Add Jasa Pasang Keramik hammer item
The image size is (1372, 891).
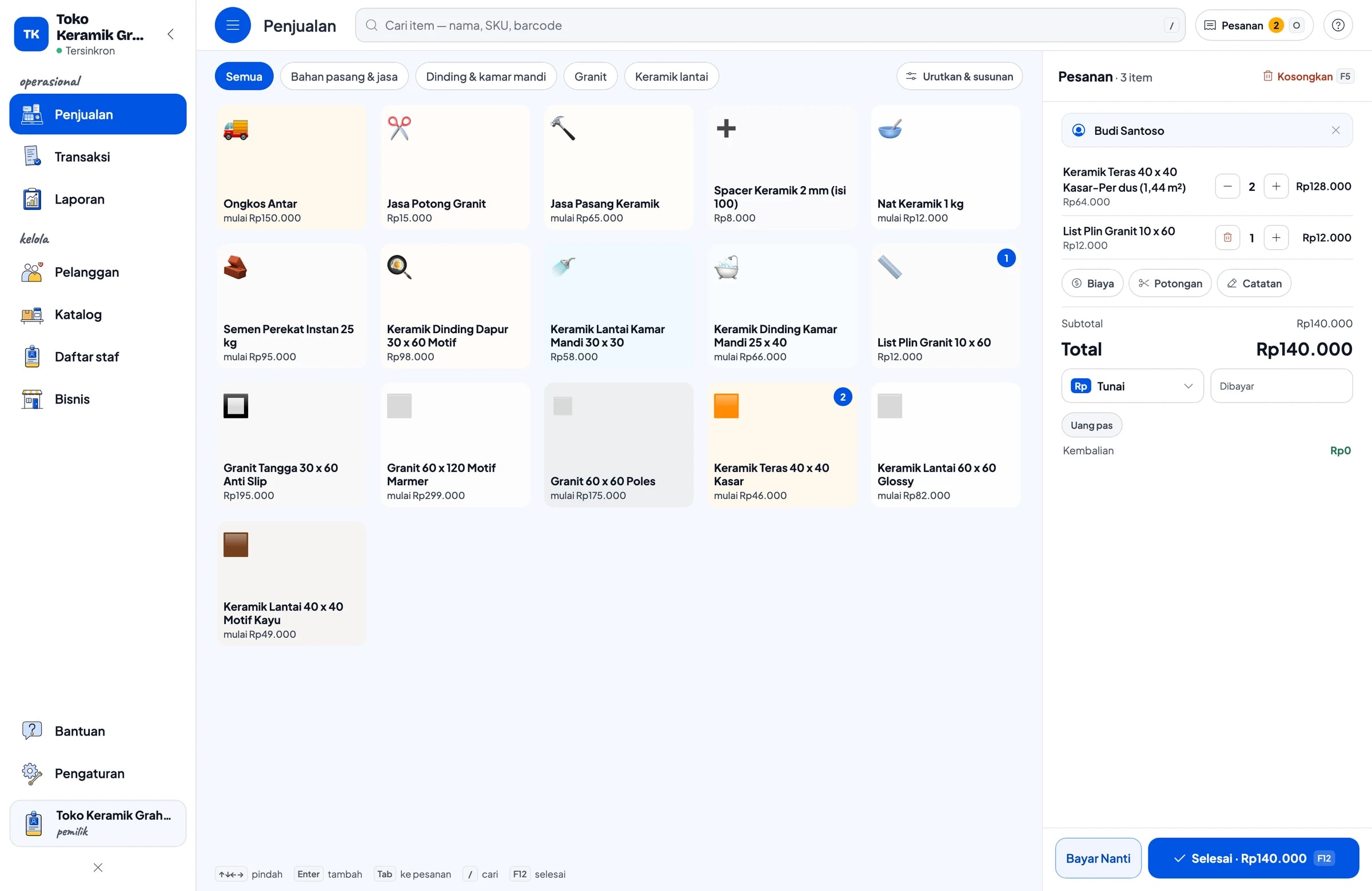(619, 167)
